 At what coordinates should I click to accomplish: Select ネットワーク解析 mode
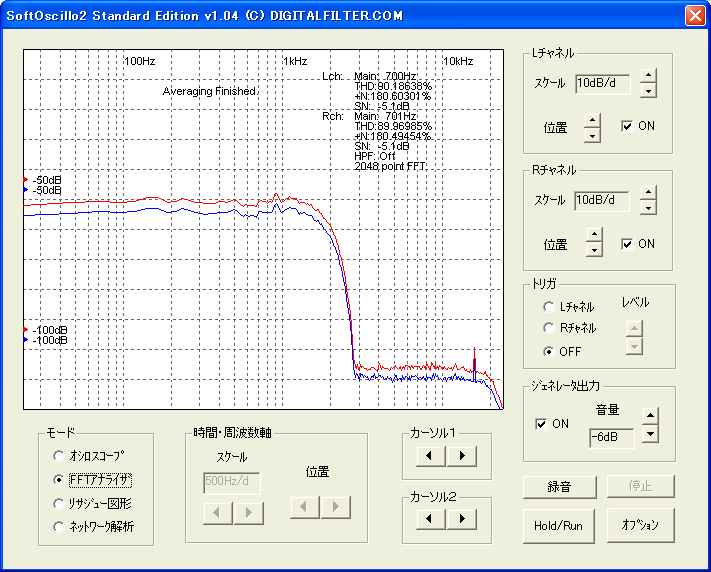point(58,527)
